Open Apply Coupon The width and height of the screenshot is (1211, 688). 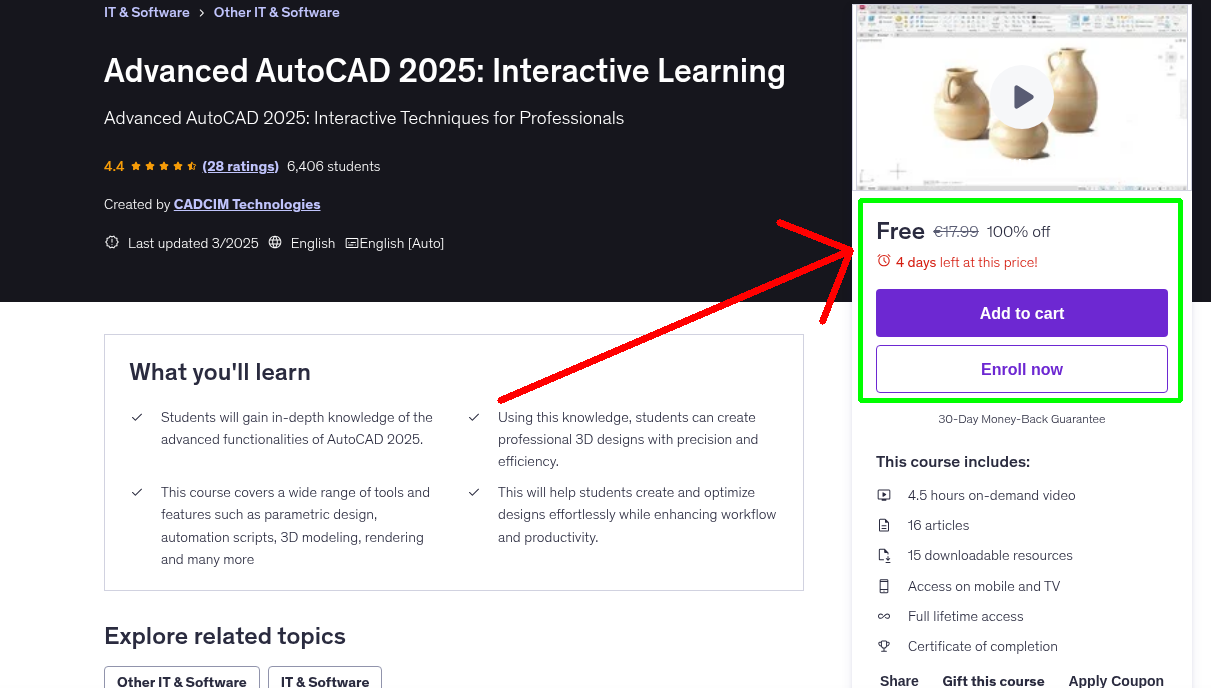point(1116,680)
